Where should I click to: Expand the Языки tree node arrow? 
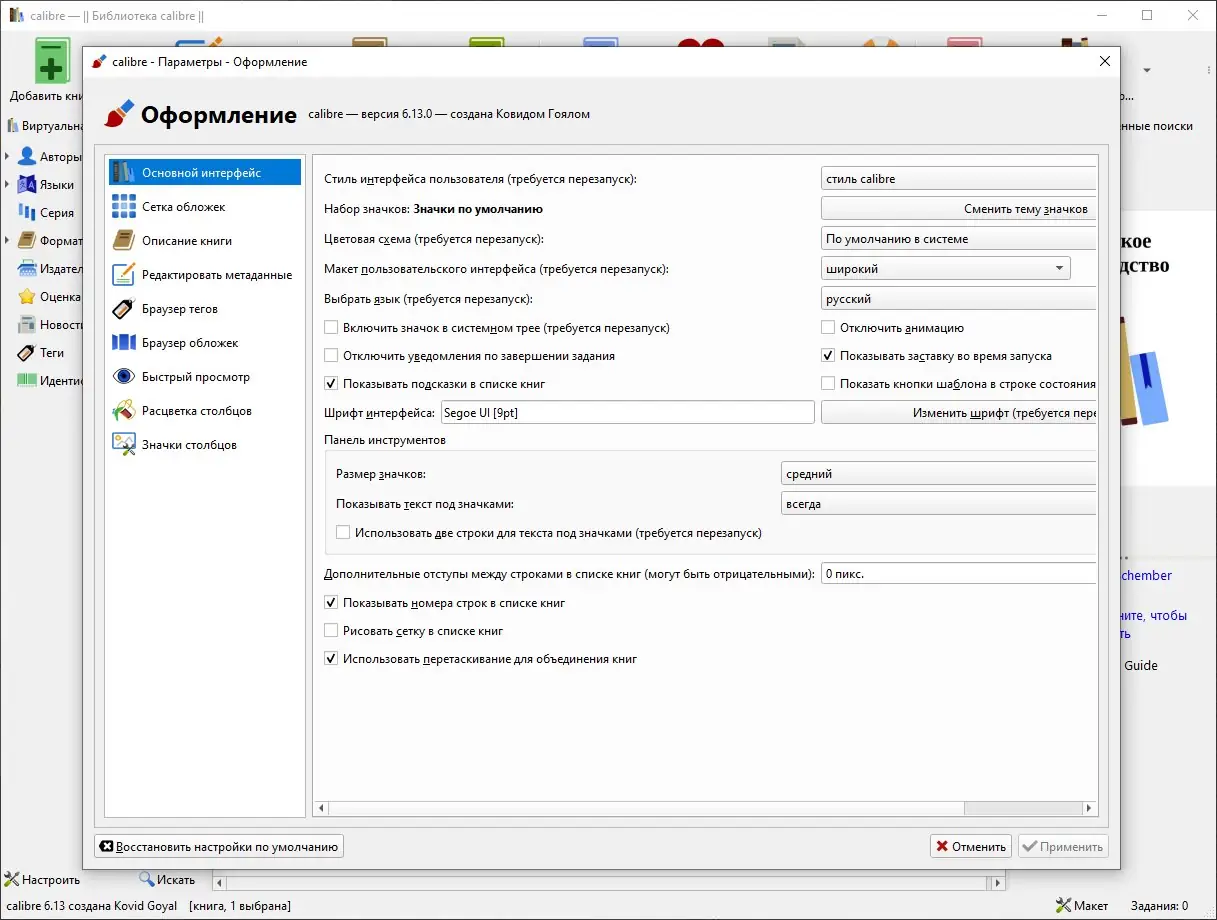click(x=7, y=185)
